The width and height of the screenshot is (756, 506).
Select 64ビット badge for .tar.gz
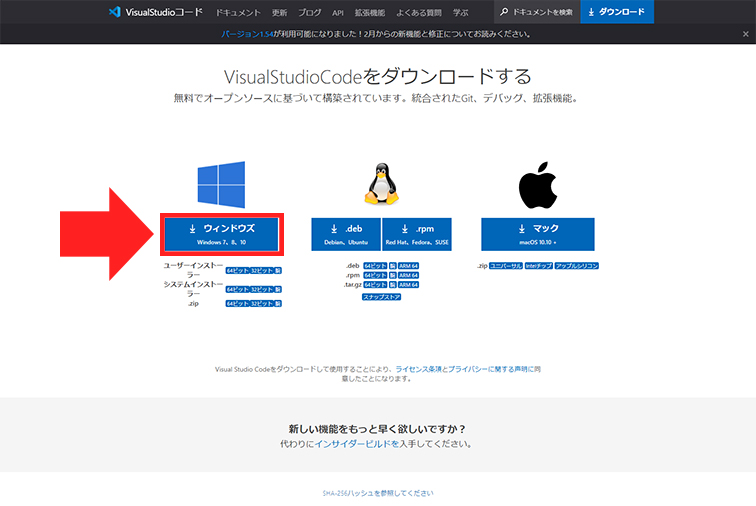click(x=375, y=285)
